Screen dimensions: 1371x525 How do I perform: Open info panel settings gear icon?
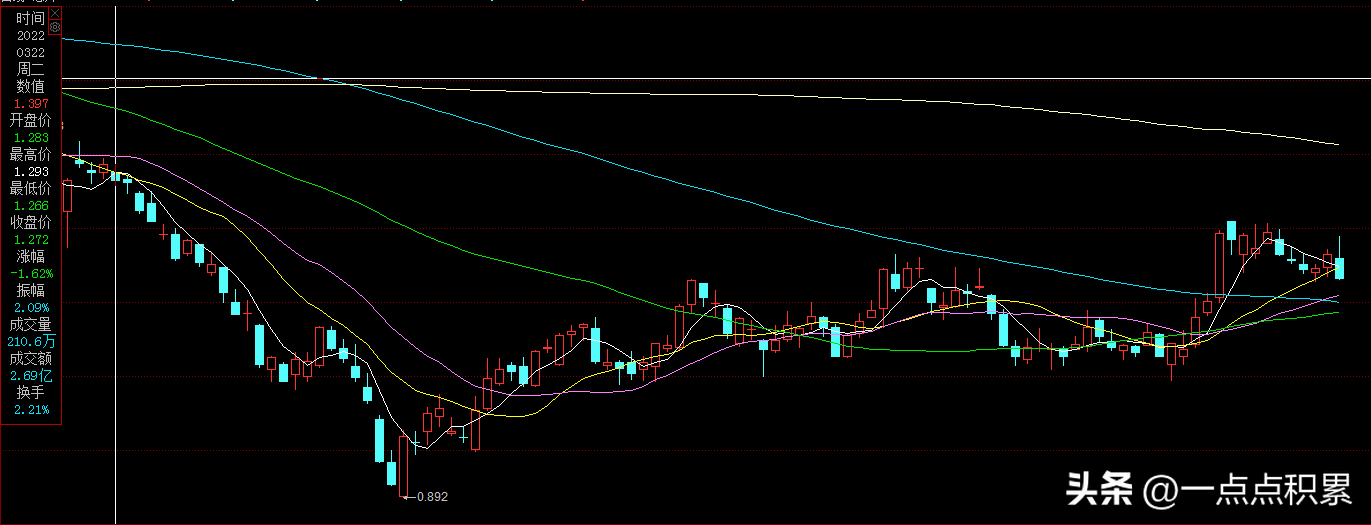[55, 27]
